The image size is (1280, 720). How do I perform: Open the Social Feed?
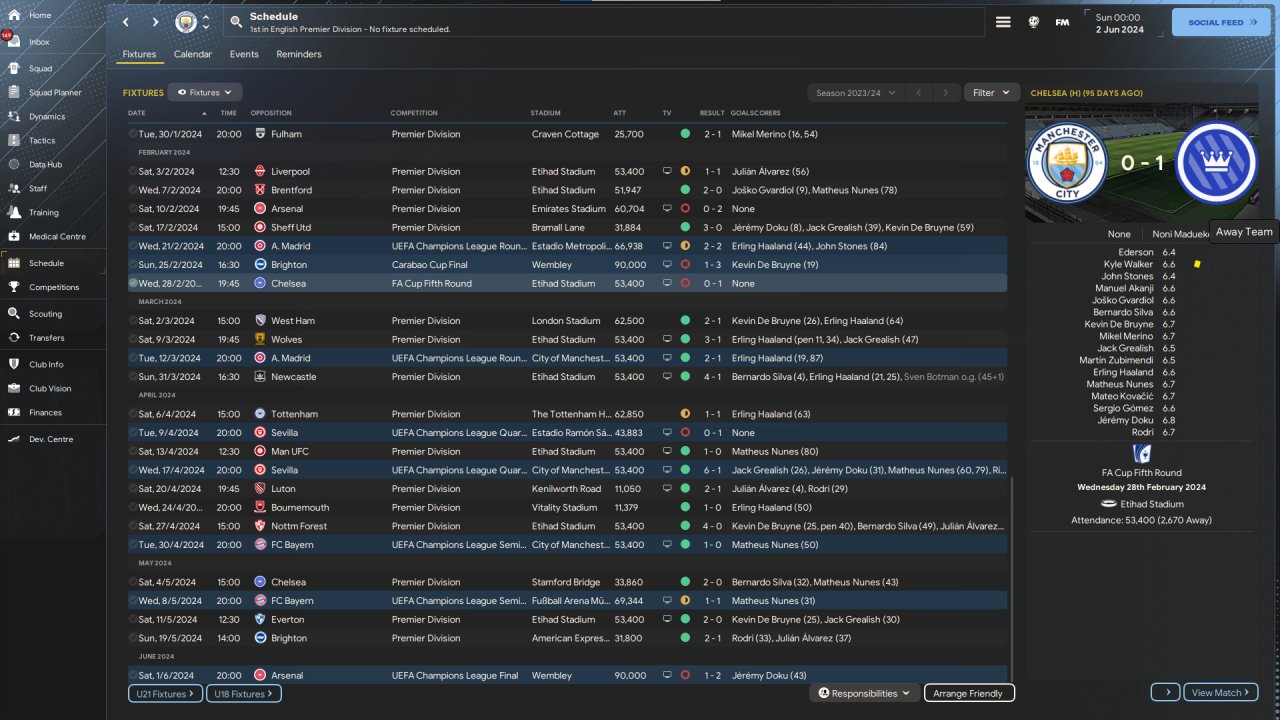pos(1221,22)
